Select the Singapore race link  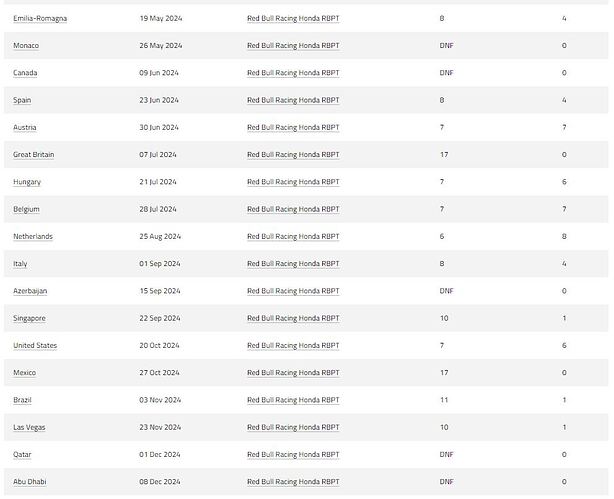(29, 318)
